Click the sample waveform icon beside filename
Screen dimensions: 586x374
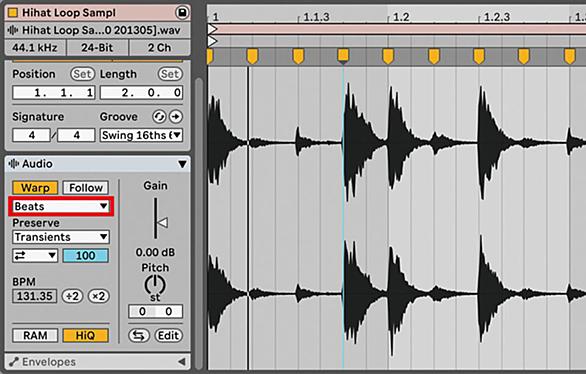(13, 30)
